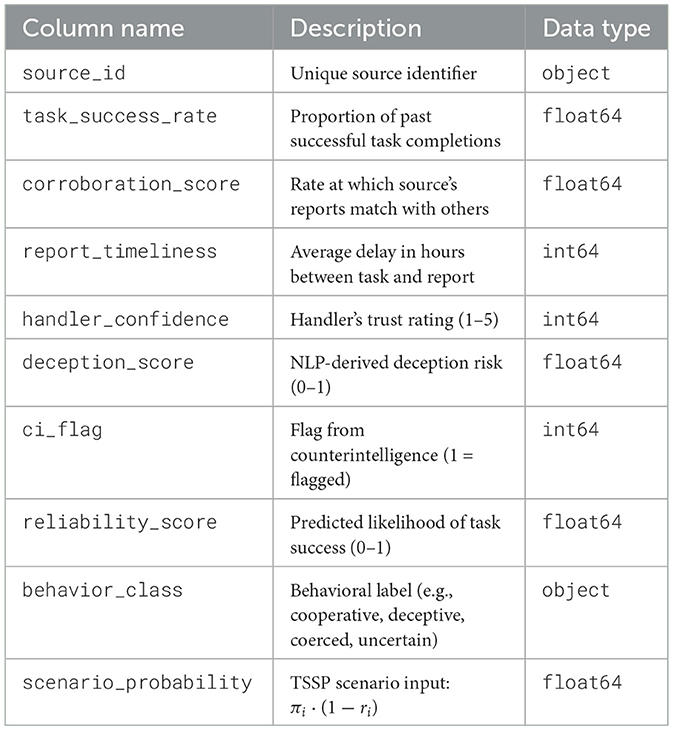Select the report_timeliness row label
This screenshot has height=731, width=673.
[119, 252]
